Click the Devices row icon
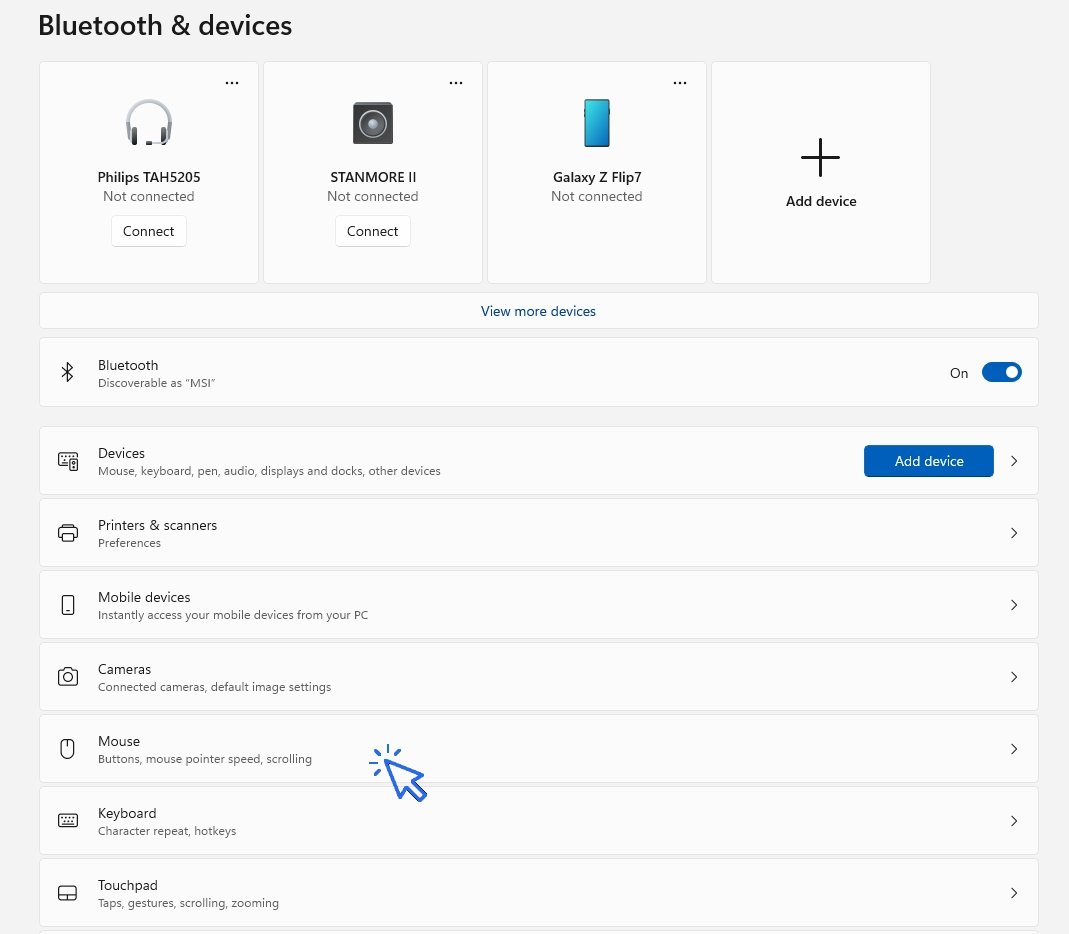 [x=67, y=461]
